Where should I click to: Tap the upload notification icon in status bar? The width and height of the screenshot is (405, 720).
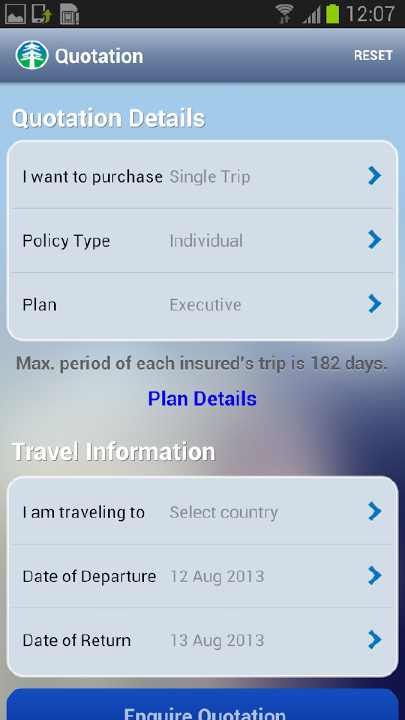42,15
